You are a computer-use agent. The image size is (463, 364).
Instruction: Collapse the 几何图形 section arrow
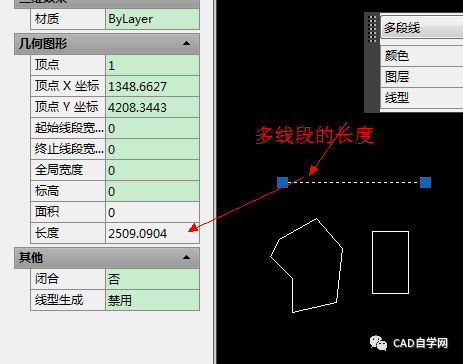187,43
